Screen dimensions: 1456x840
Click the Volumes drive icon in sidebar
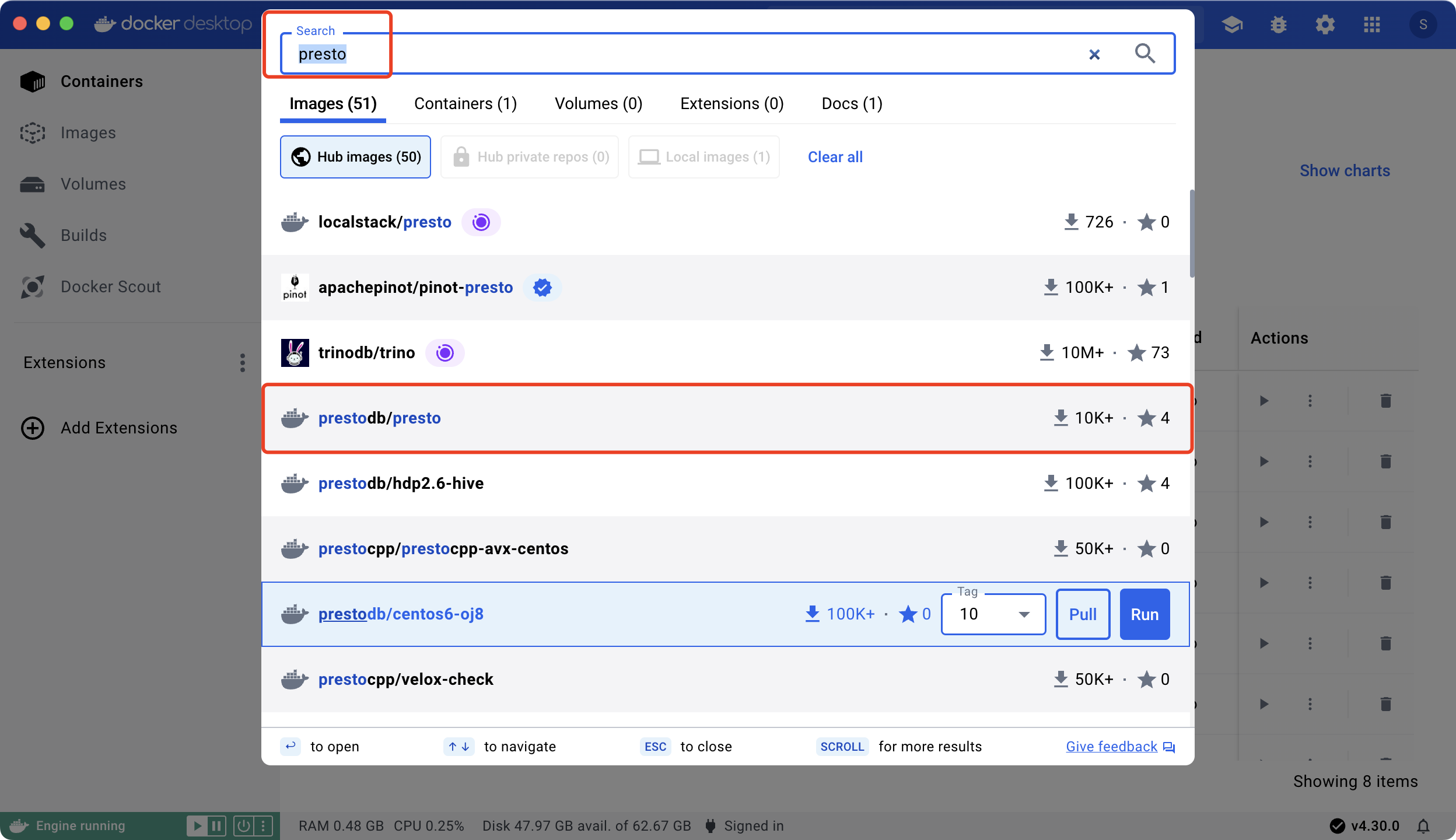[x=33, y=184]
